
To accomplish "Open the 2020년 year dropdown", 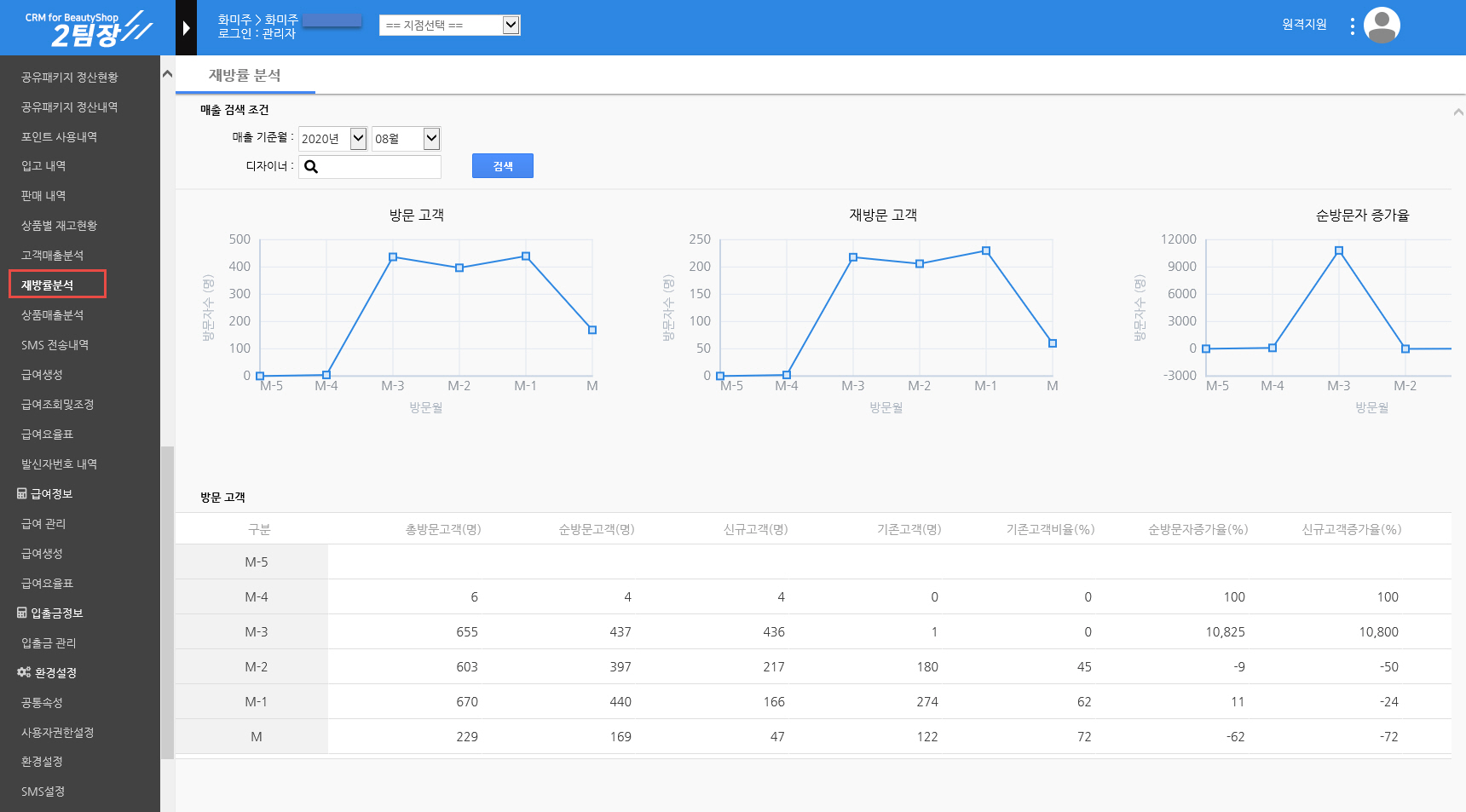I will pos(333,138).
